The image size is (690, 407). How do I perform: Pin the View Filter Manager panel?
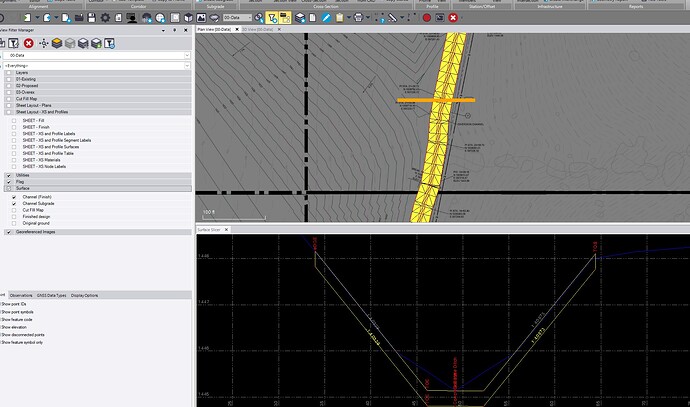pos(175,30)
